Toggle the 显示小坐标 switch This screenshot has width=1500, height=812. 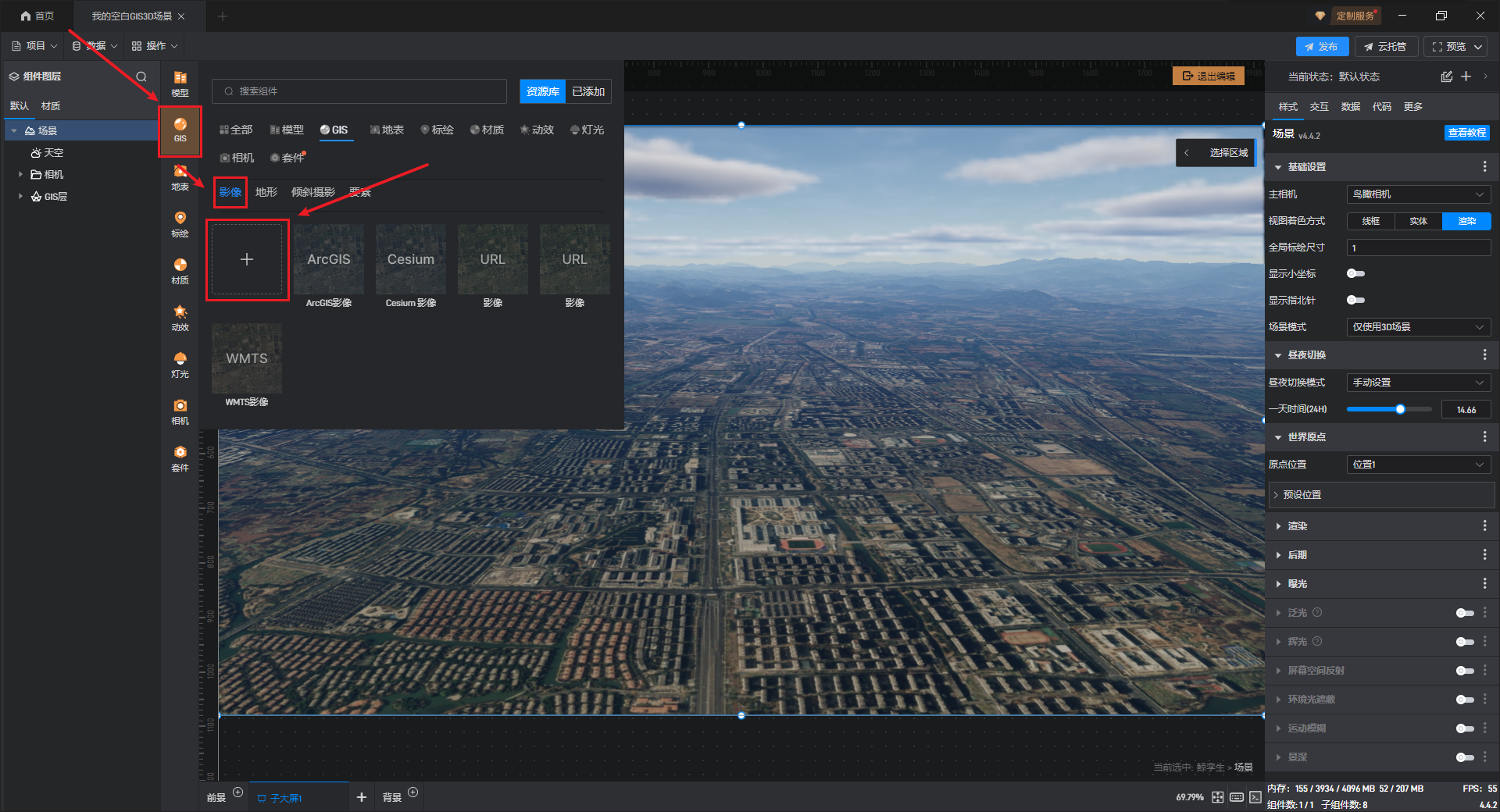click(1355, 273)
